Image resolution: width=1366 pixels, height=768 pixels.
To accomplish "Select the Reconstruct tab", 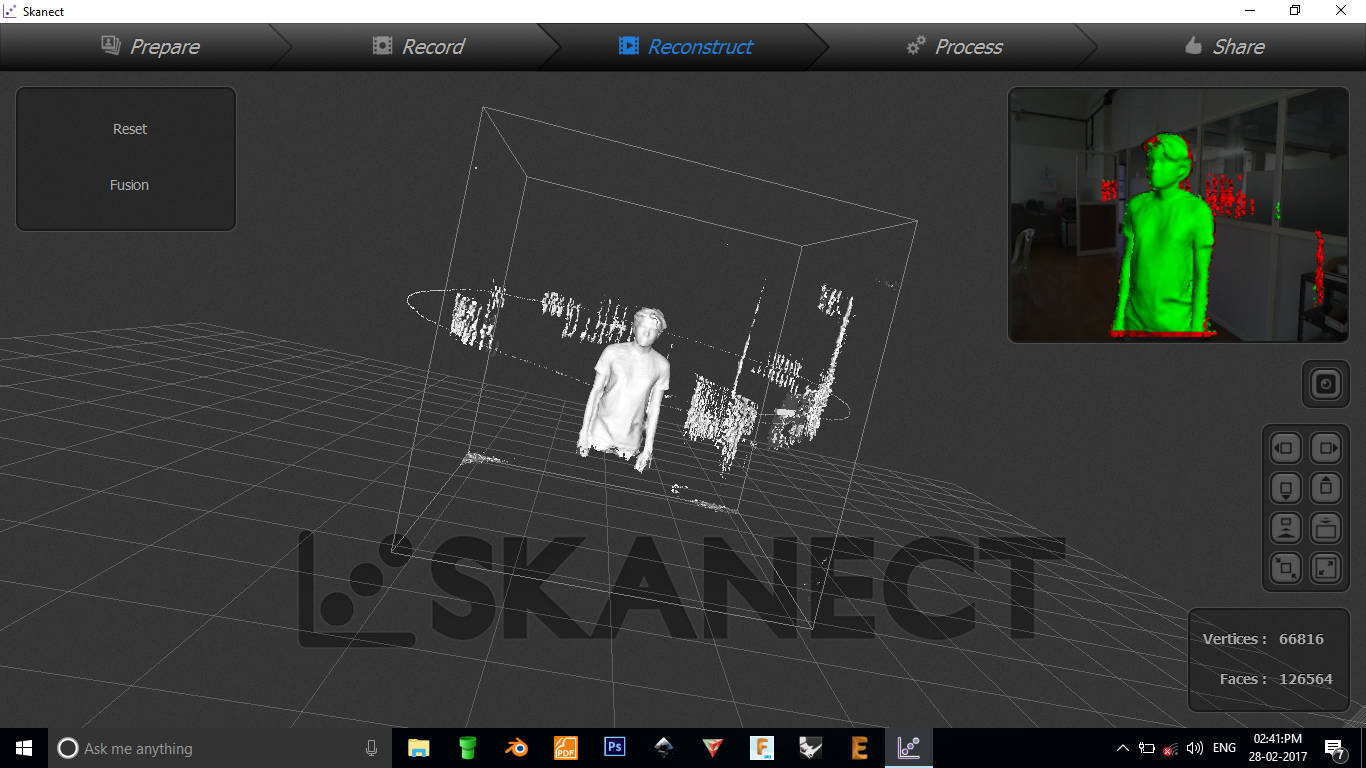I will point(685,46).
